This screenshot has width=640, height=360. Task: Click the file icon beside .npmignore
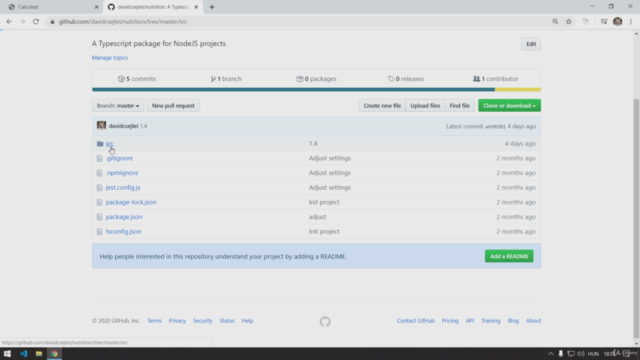[x=100, y=173]
